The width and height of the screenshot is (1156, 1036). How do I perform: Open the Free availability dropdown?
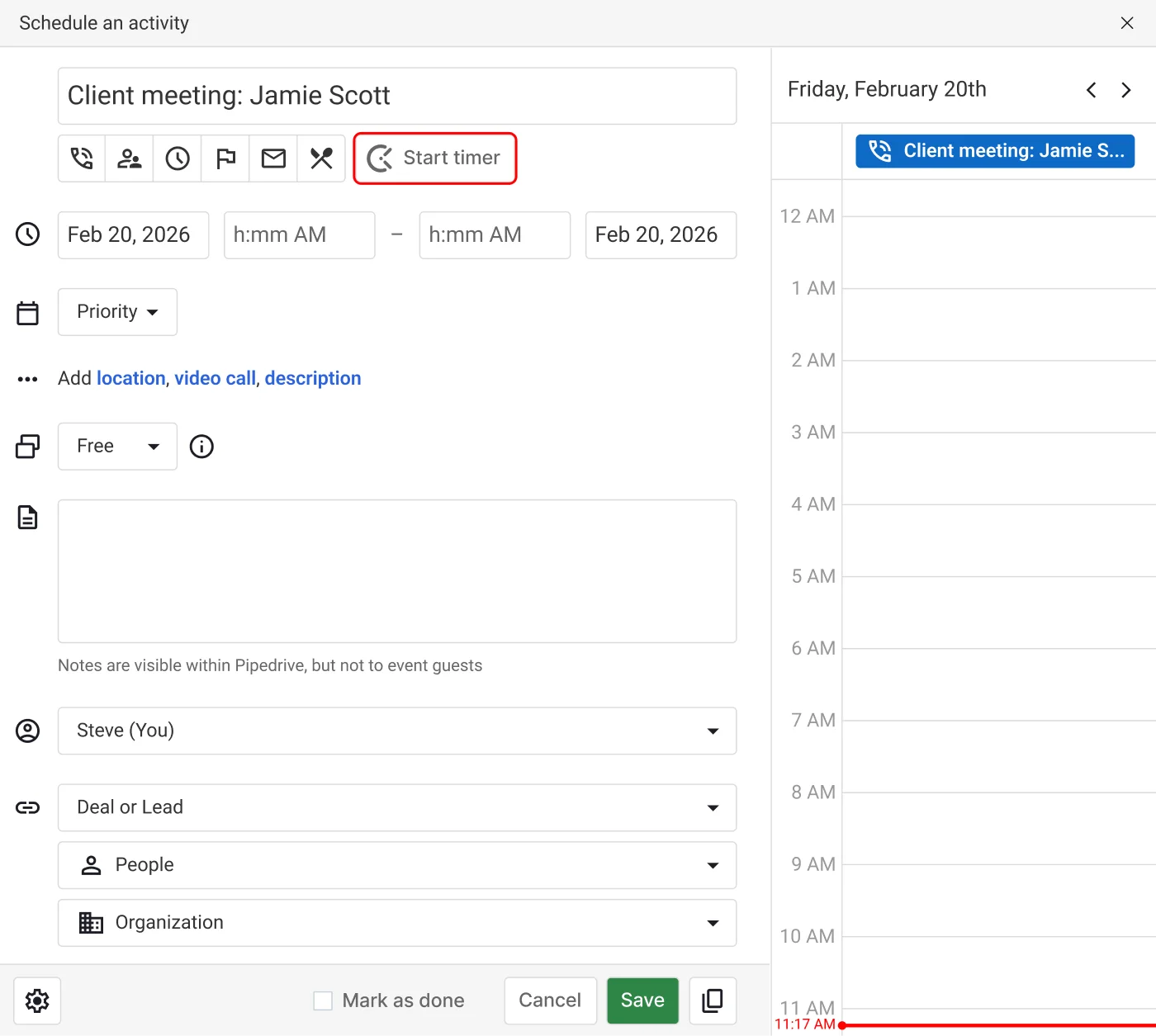116,446
